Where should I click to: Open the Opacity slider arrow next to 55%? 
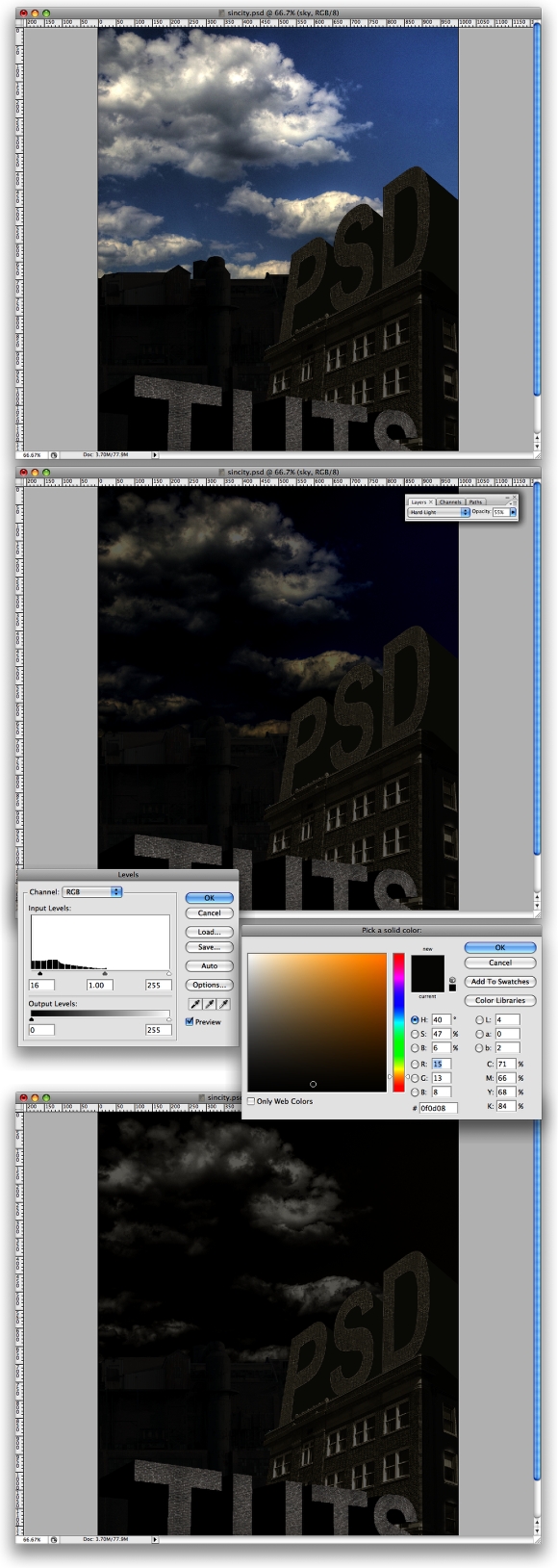513,512
